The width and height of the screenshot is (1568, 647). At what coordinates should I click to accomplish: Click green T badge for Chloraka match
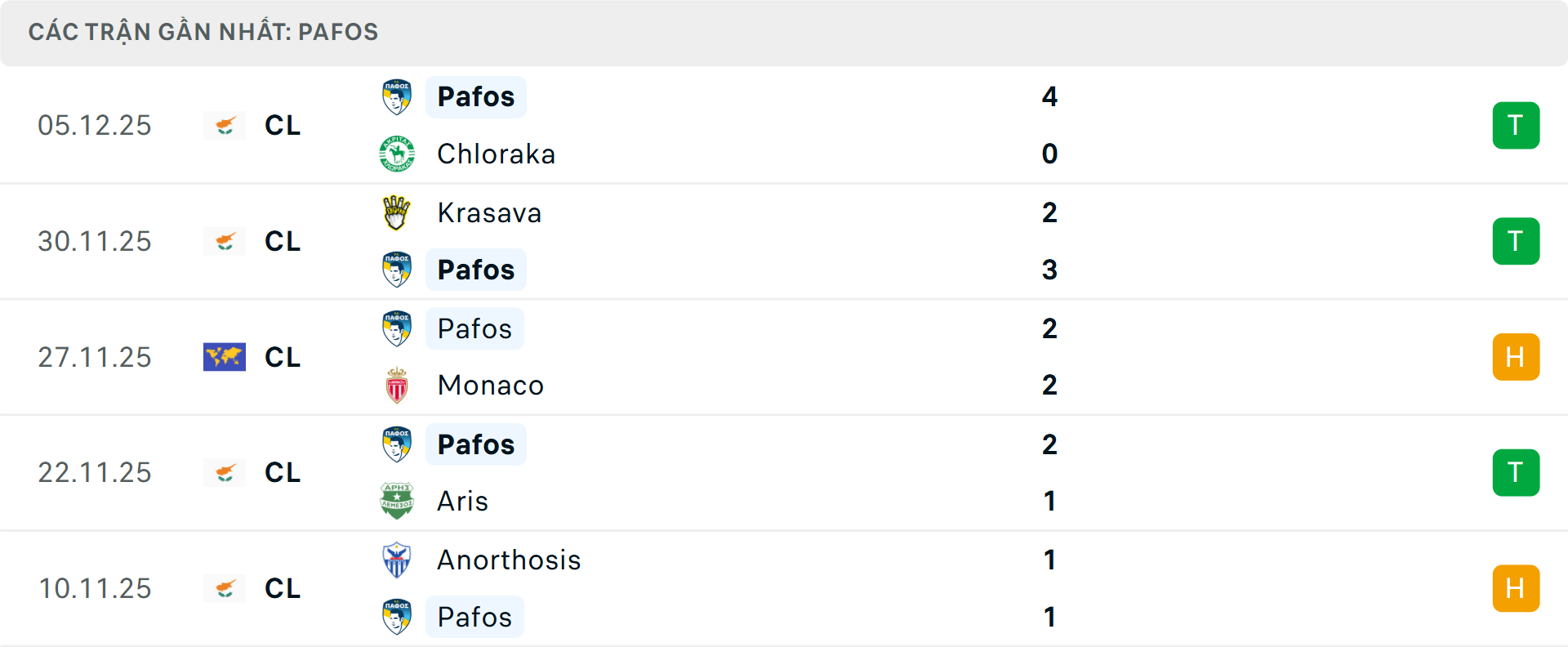pyautogui.click(x=1516, y=125)
